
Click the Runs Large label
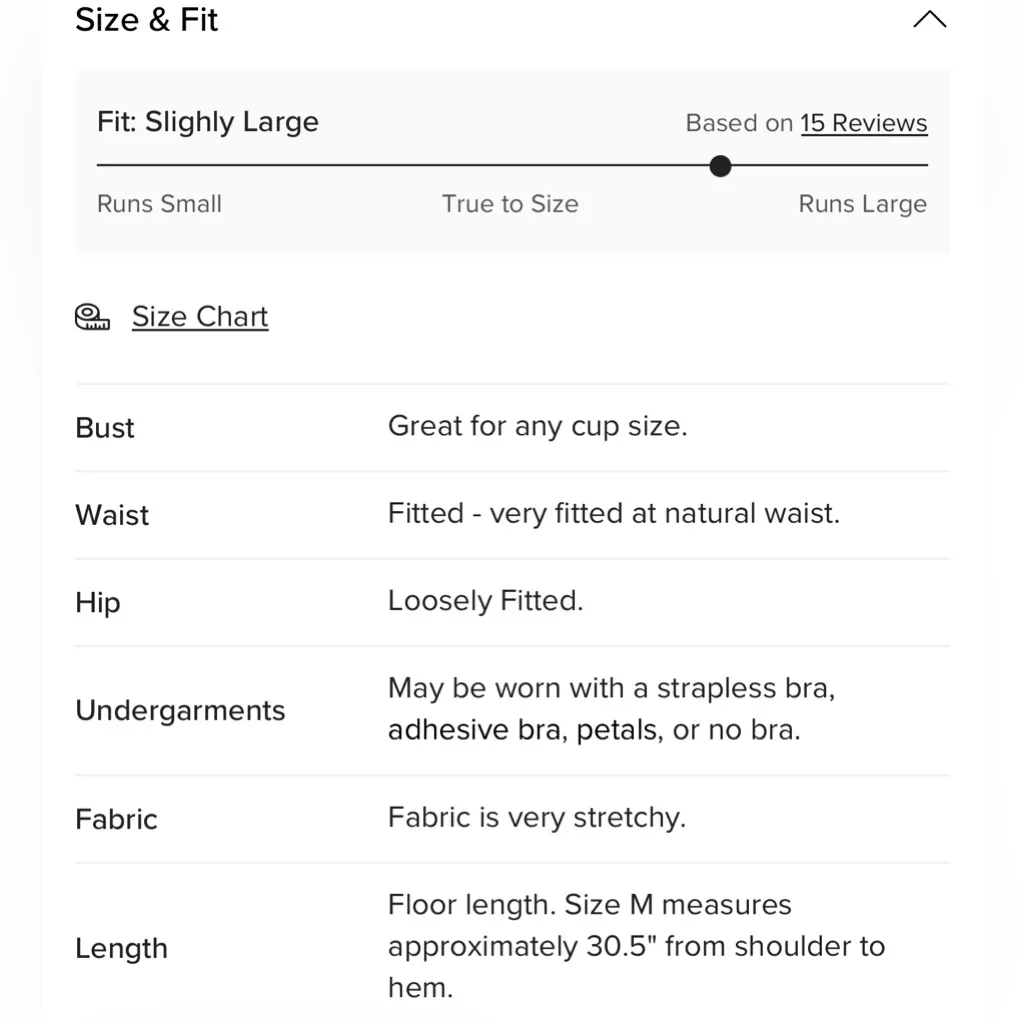click(x=862, y=204)
